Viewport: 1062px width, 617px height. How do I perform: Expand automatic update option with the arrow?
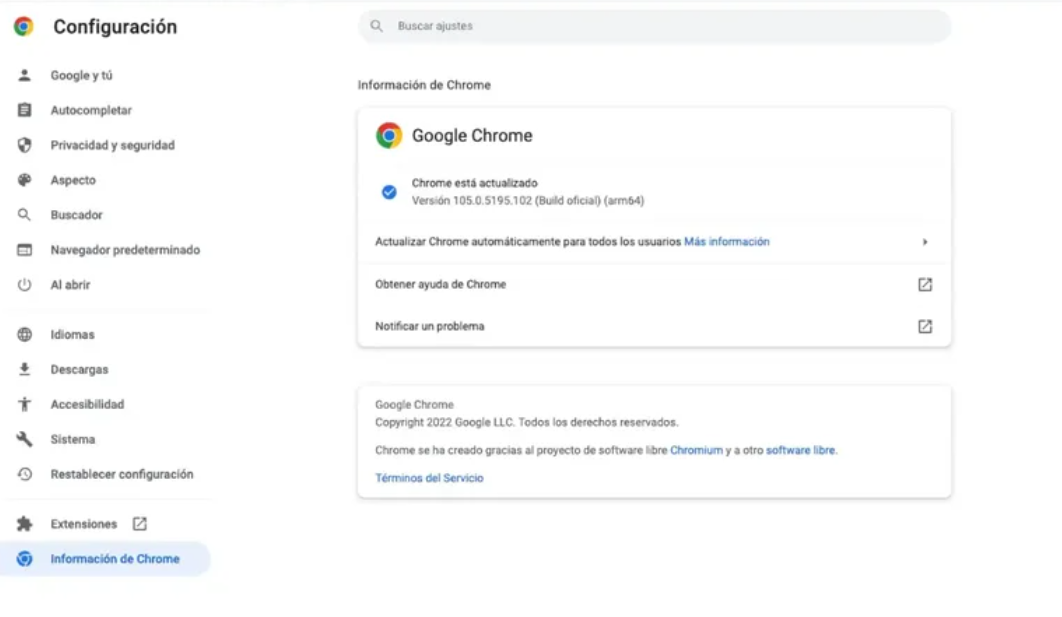coord(925,242)
